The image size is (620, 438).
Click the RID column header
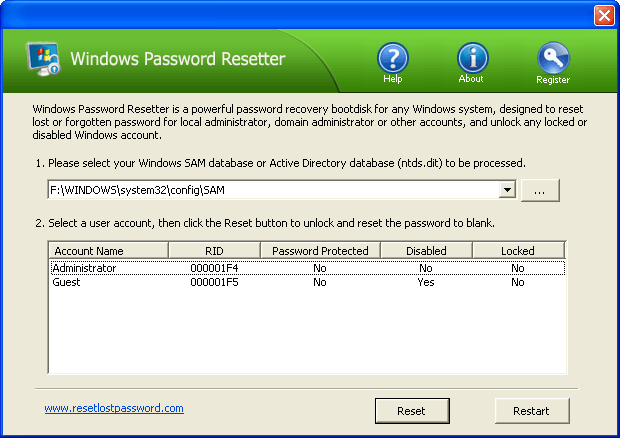point(214,251)
